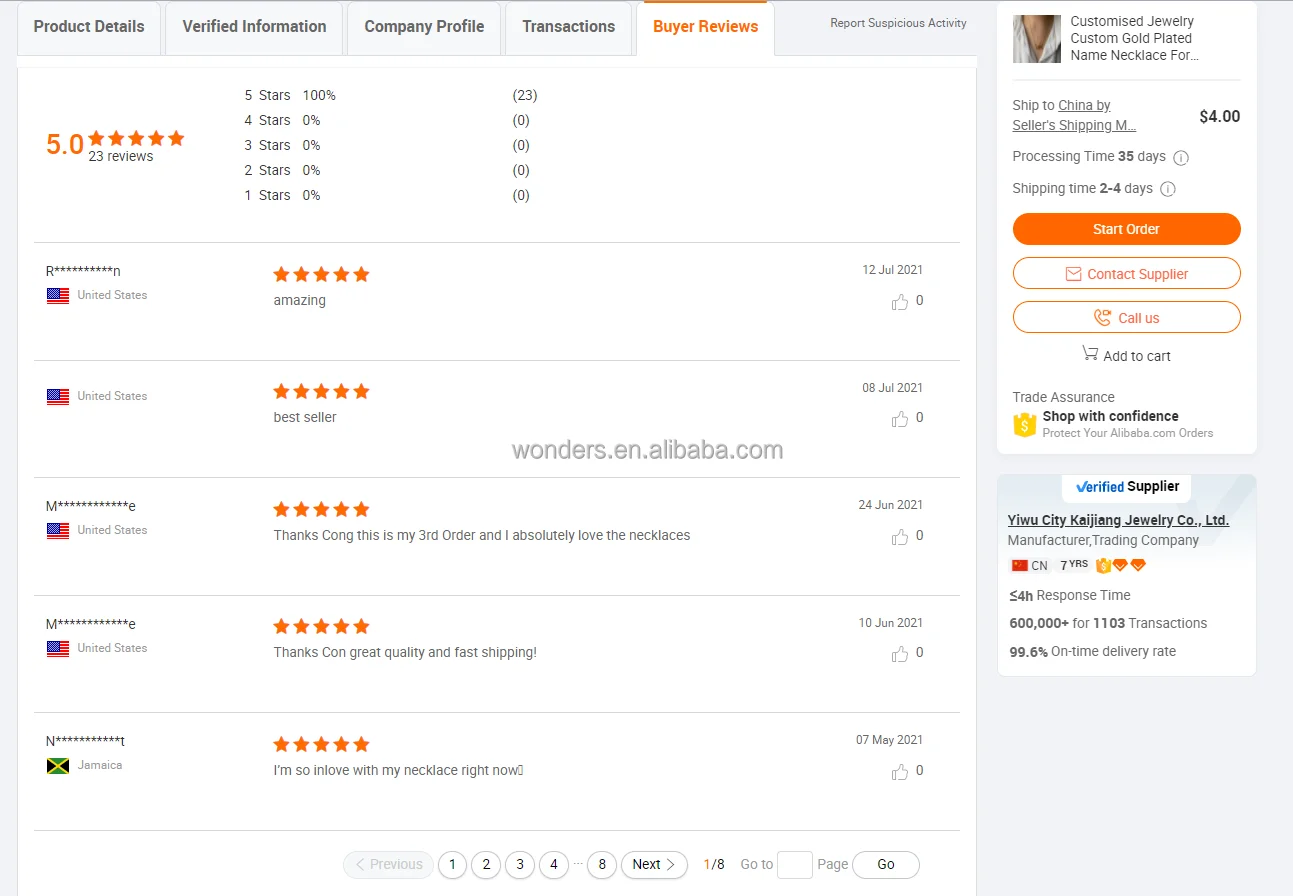The width and height of the screenshot is (1293, 896).
Task: Click the Call us button
Action: (x=1126, y=318)
